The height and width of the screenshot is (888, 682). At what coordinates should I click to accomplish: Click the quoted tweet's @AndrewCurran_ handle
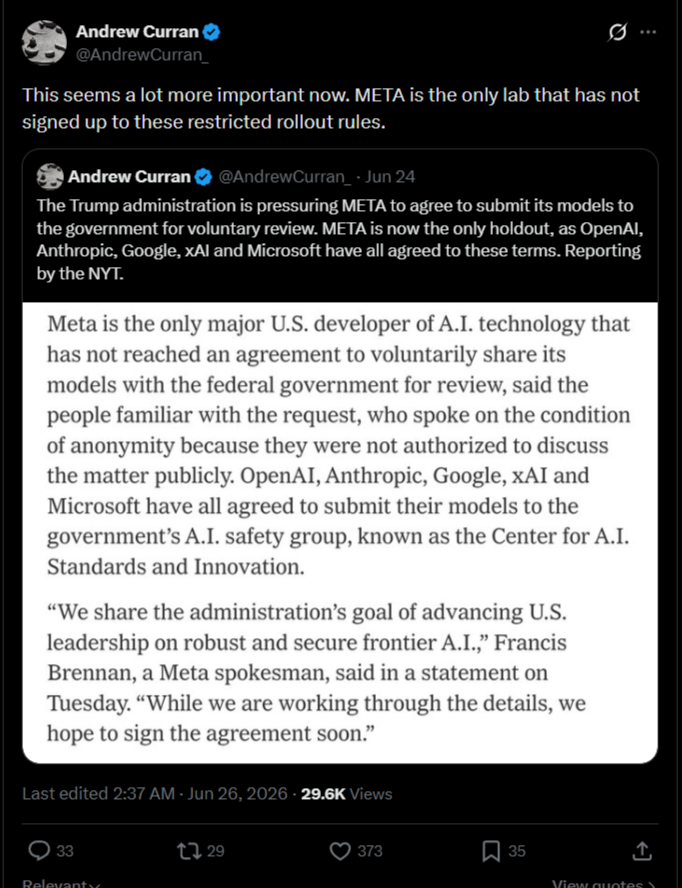[x=285, y=177]
